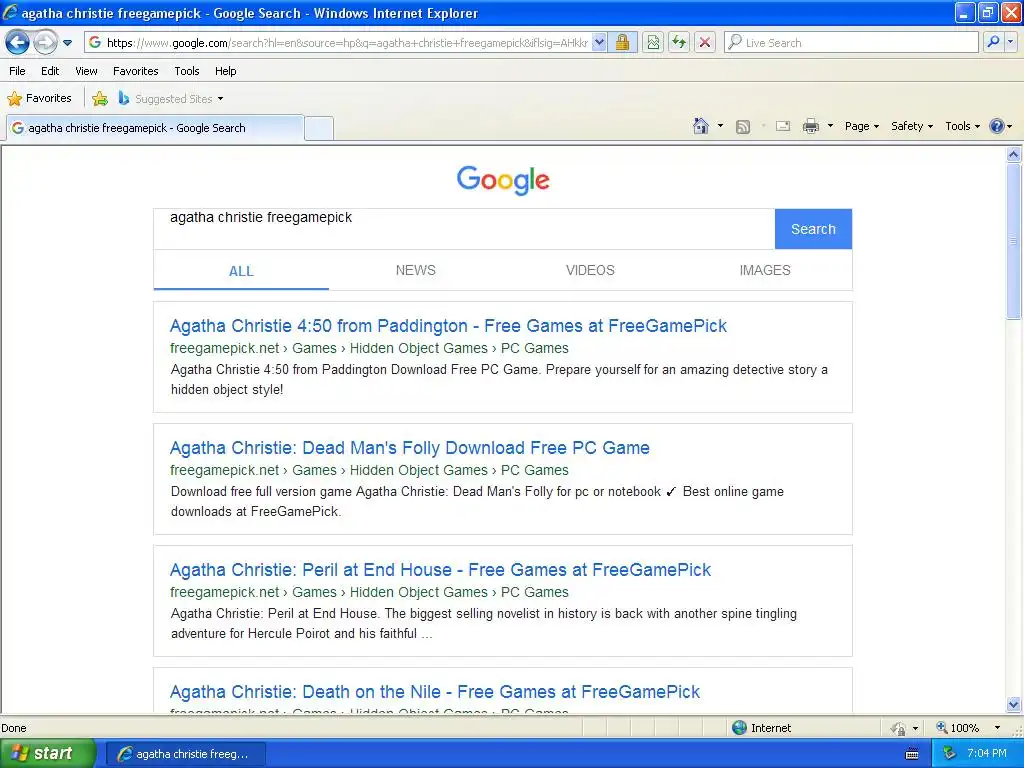Open the Page command bar menu
This screenshot has height=768, width=1024.
(x=861, y=127)
